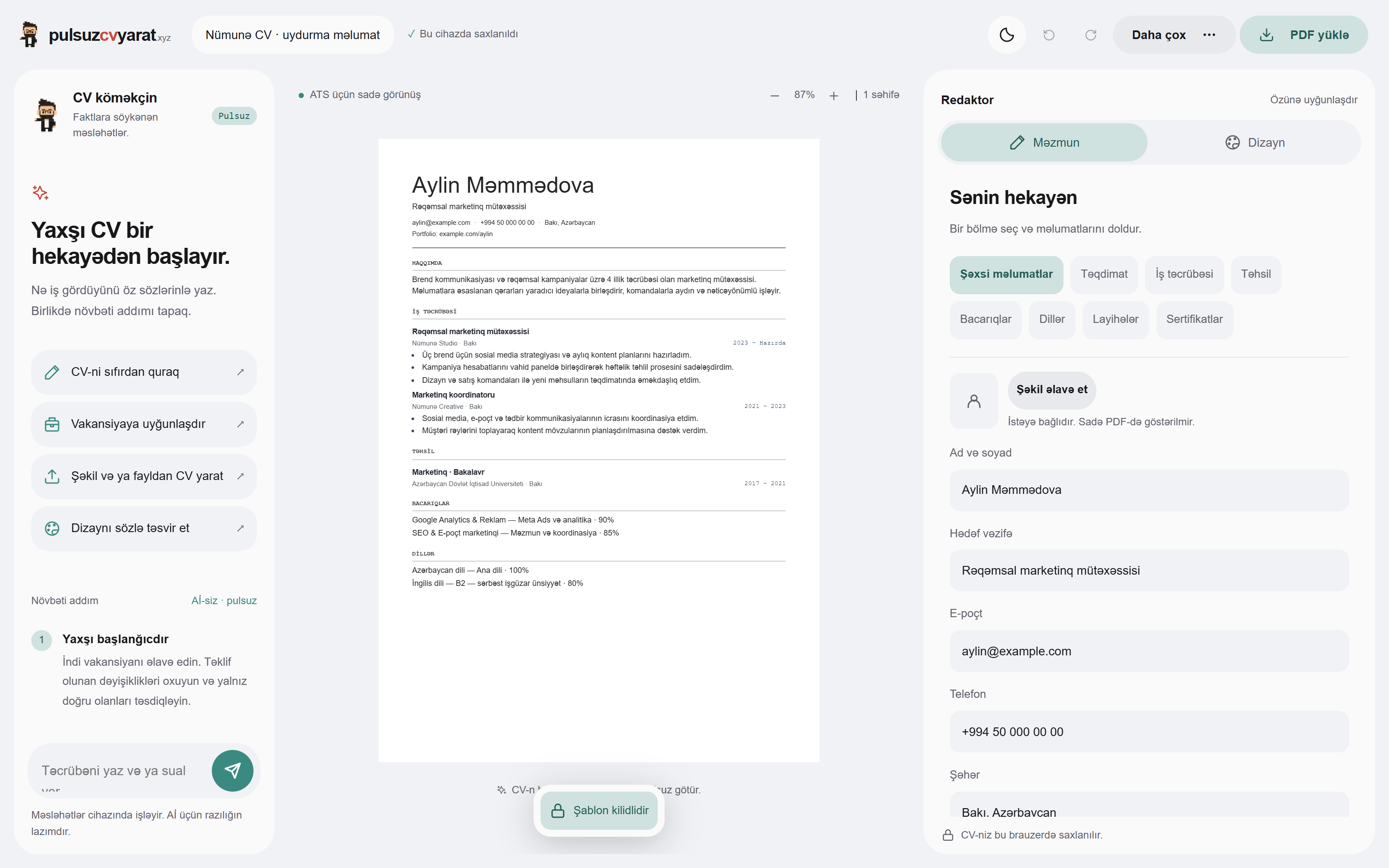The image size is (1389, 868).
Task: Click the profile photo placeholder icon
Action: click(974, 401)
